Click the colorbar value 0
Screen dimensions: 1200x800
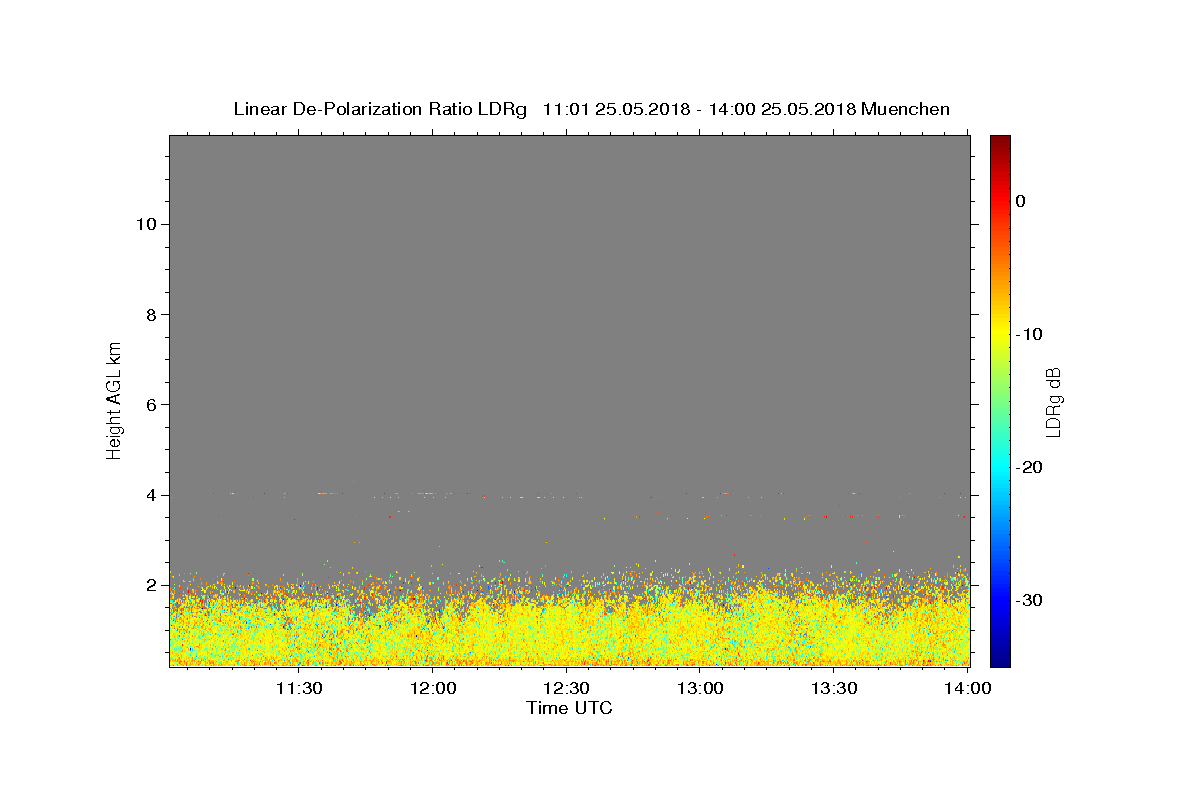1020,201
